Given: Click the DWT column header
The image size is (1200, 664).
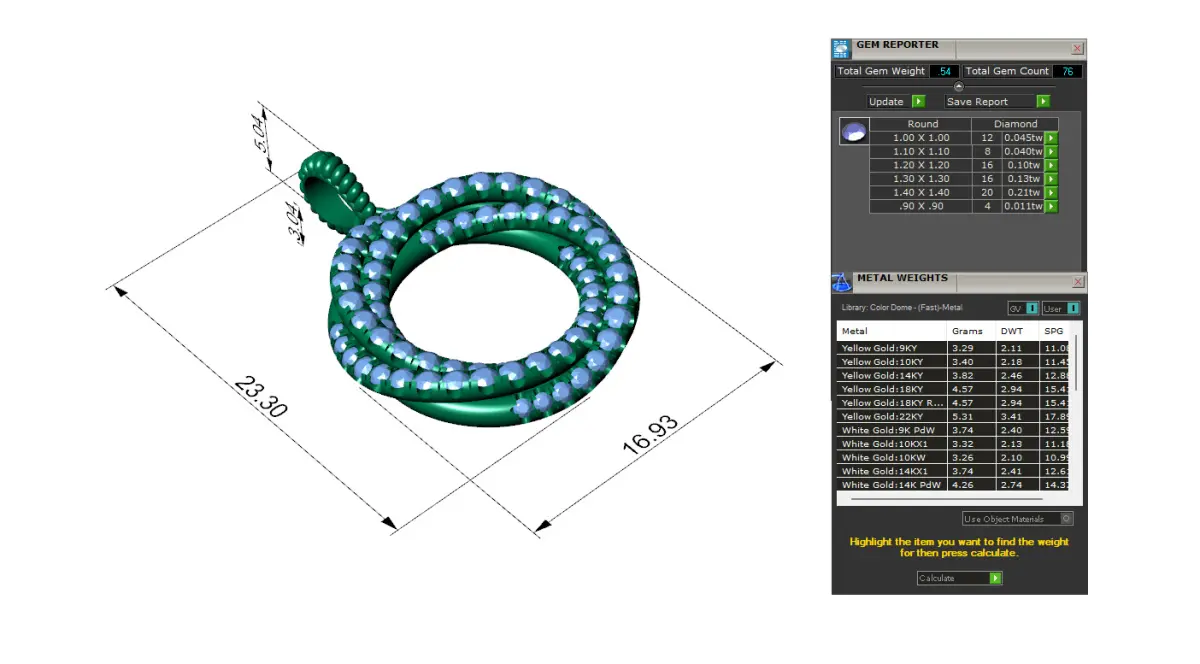Looking at the screenshot, I should (1017, 331).
